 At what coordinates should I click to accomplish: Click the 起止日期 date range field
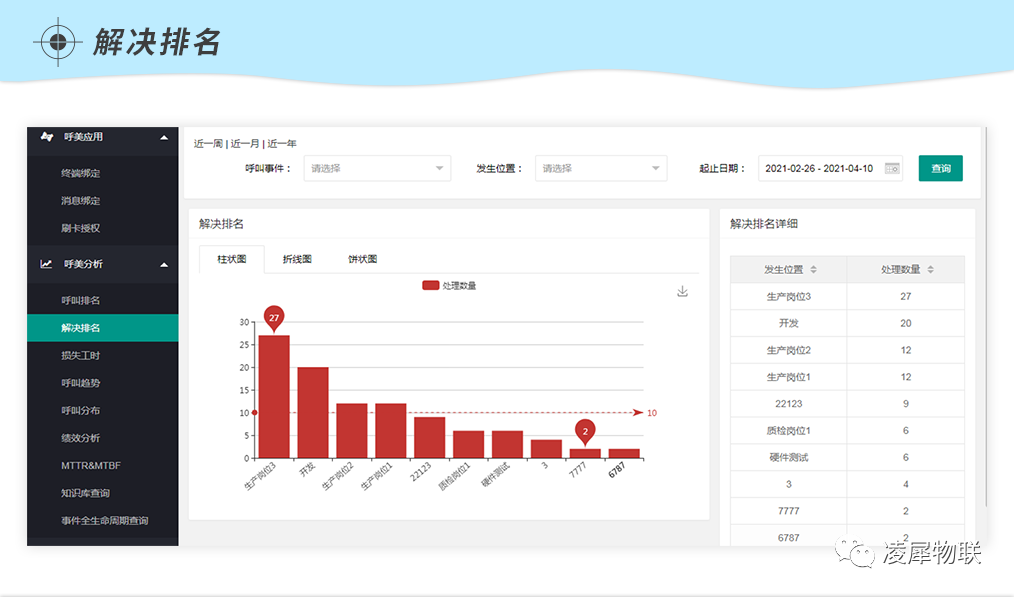[x=818, y=168]
